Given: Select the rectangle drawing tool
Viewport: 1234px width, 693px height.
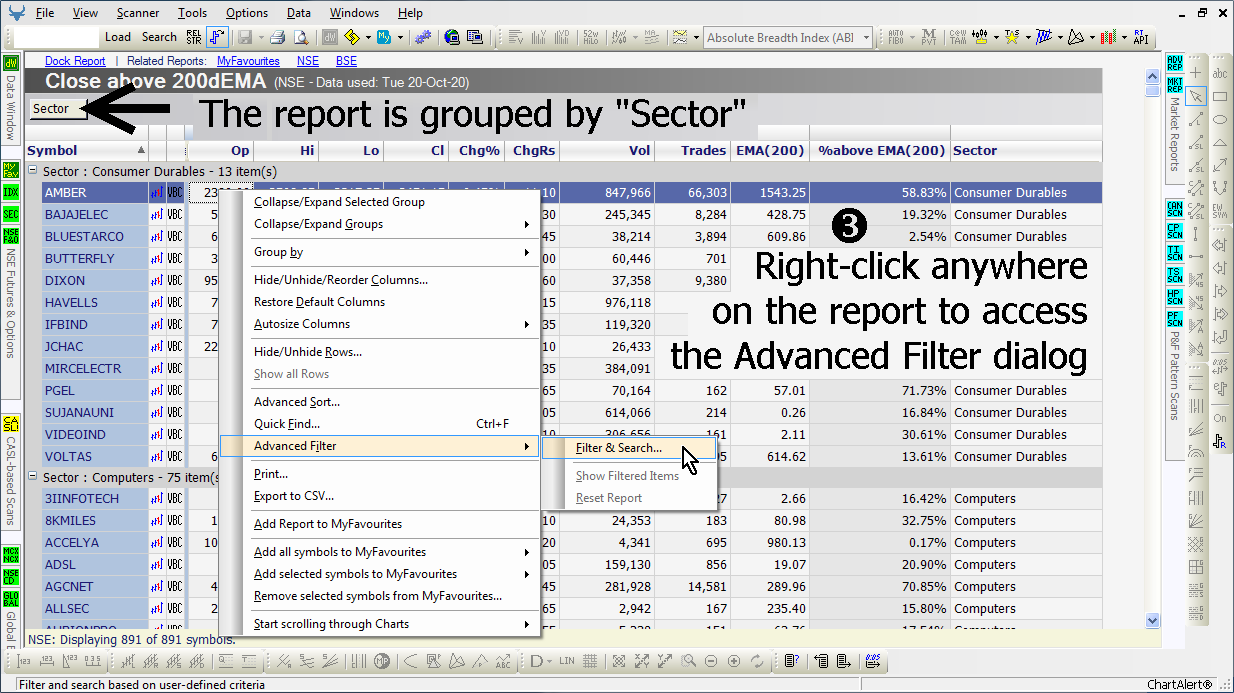Looking at the screenshot, I should 1220,96.
